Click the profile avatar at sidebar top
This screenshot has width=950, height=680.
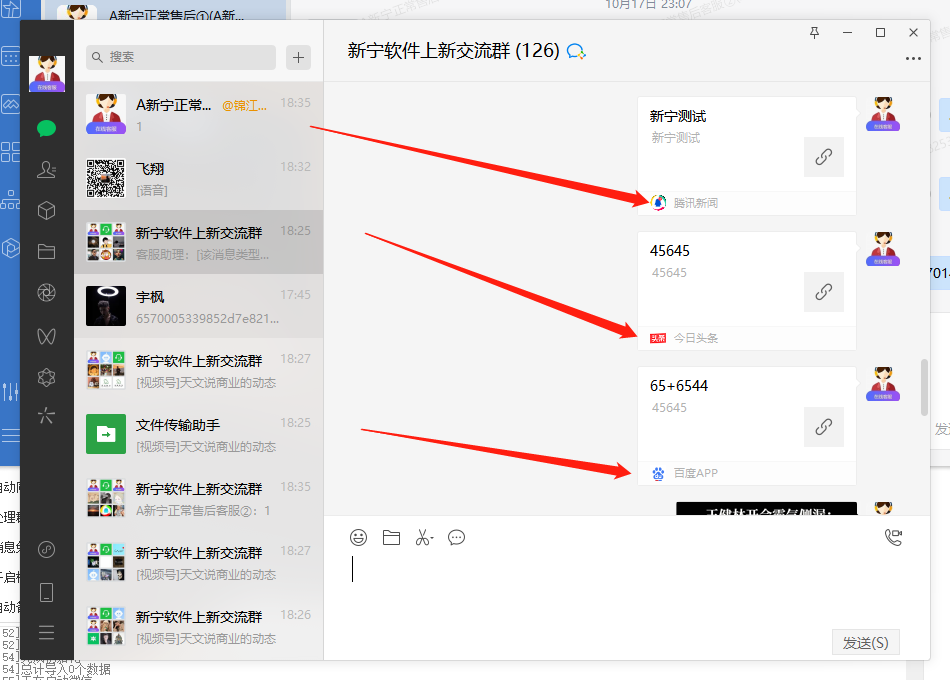pyautogui.click(x=47, y=73)
